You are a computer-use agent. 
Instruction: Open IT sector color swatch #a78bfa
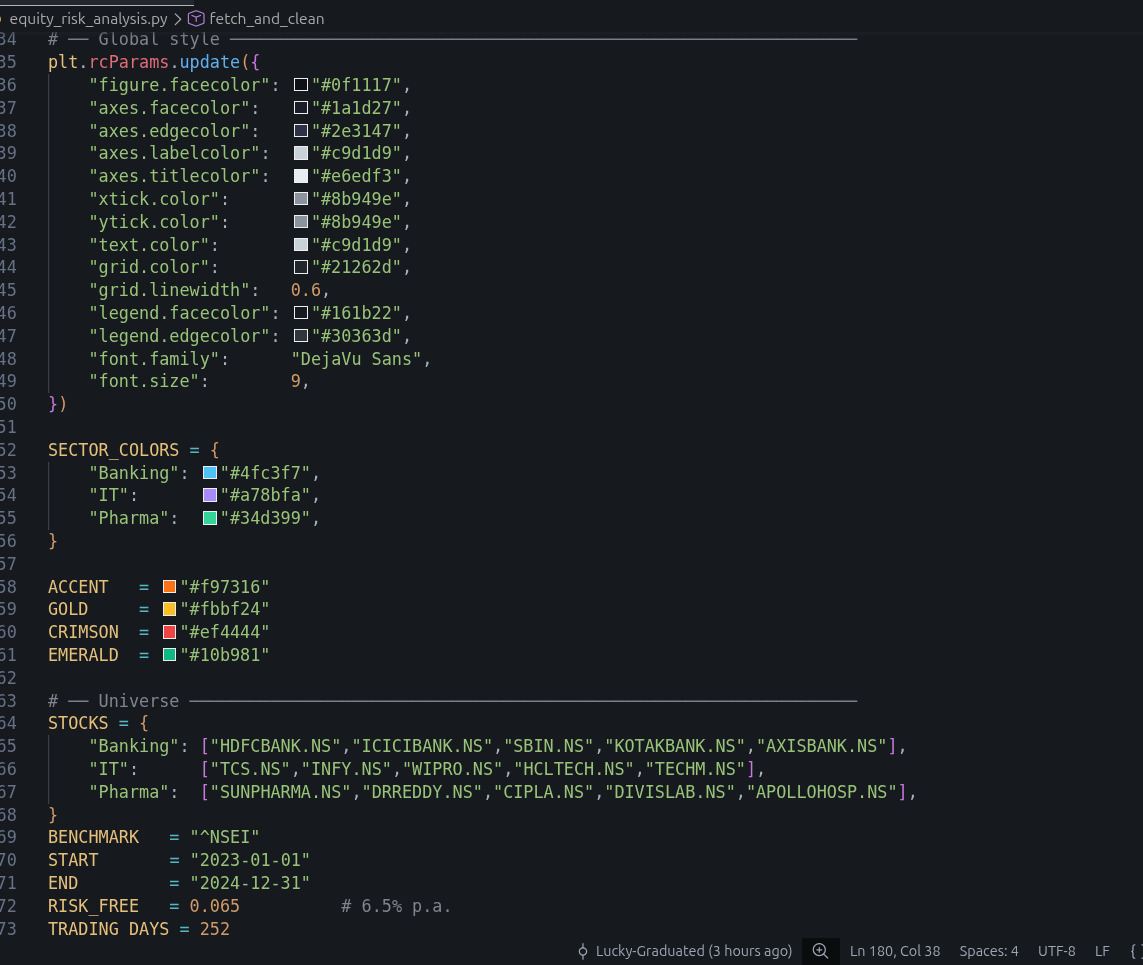click(x=210, y=496)
